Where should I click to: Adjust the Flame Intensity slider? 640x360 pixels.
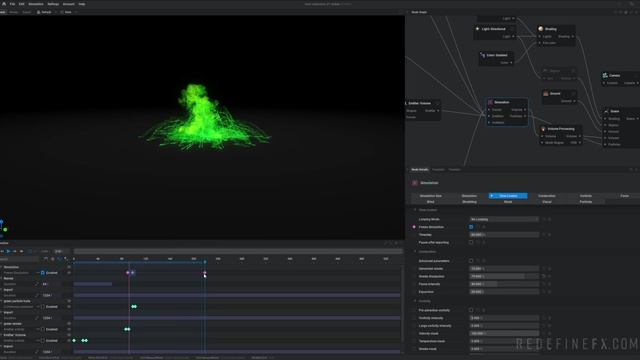tap(504, 284)
